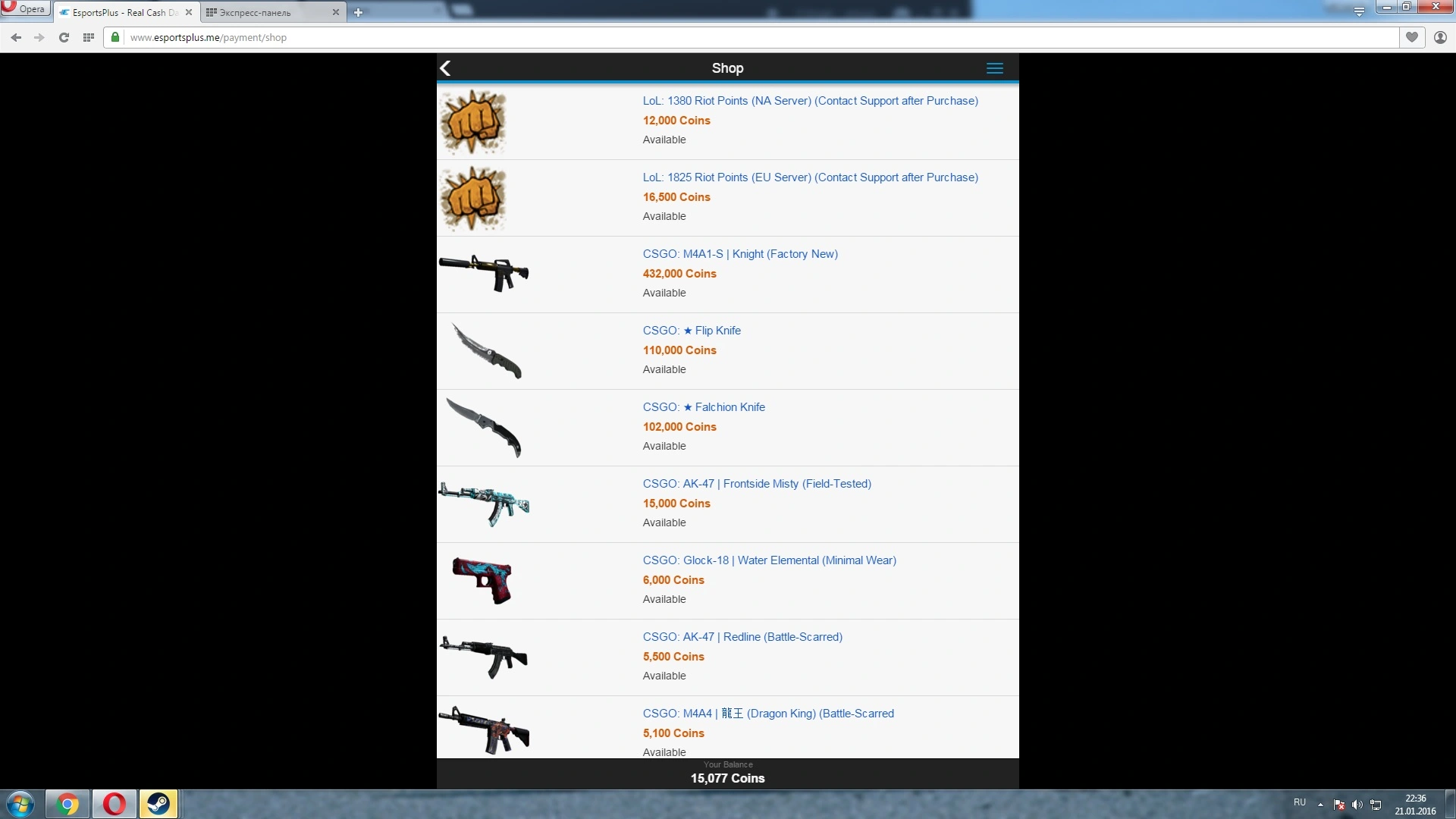Close the EsportsPlus tab
Image resolution: width=1456 pixels, height=819 pixels.
189,12
